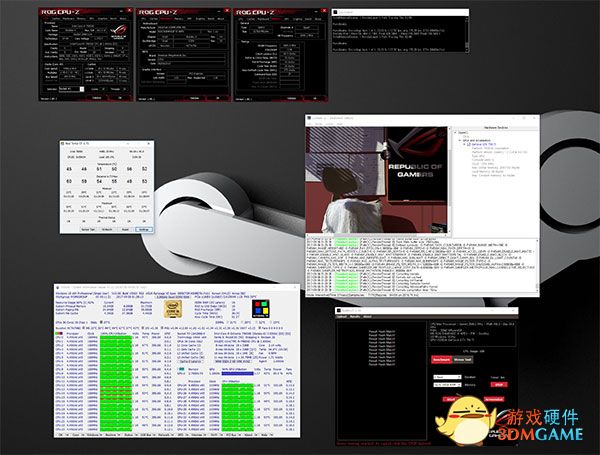This screenshot has height=455, width=600.
Task: Open the File menu in LuxMark
Action: click(x=309, y=124)
